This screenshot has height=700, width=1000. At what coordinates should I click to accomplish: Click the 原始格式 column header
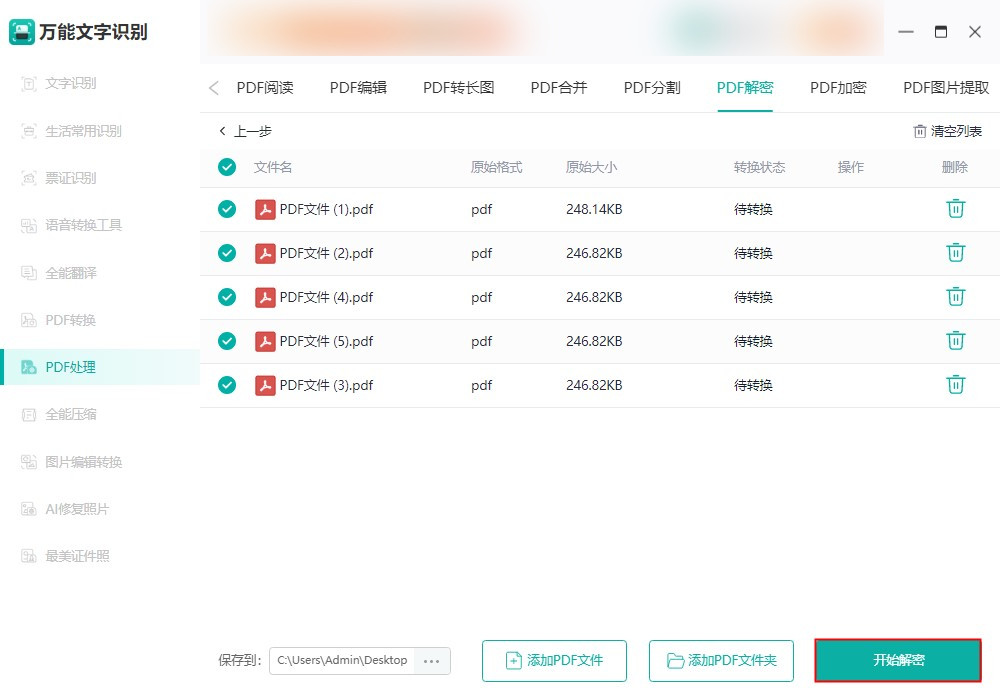coord(497,167)
